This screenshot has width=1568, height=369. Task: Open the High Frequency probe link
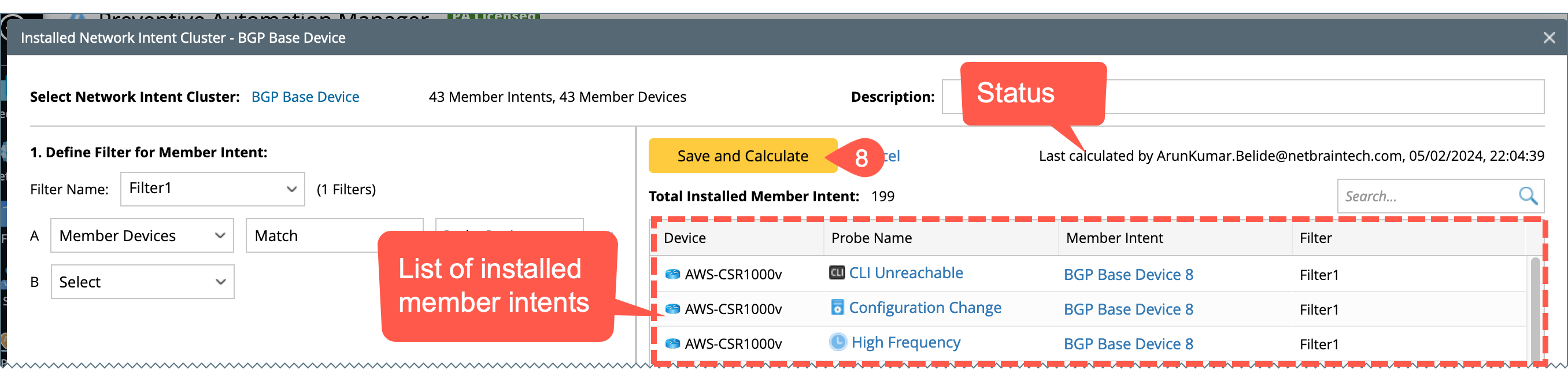pos(906,343)
